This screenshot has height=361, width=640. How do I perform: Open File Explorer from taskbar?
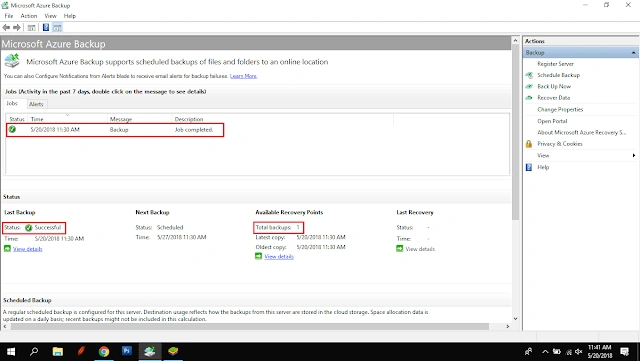pos(58,351)
